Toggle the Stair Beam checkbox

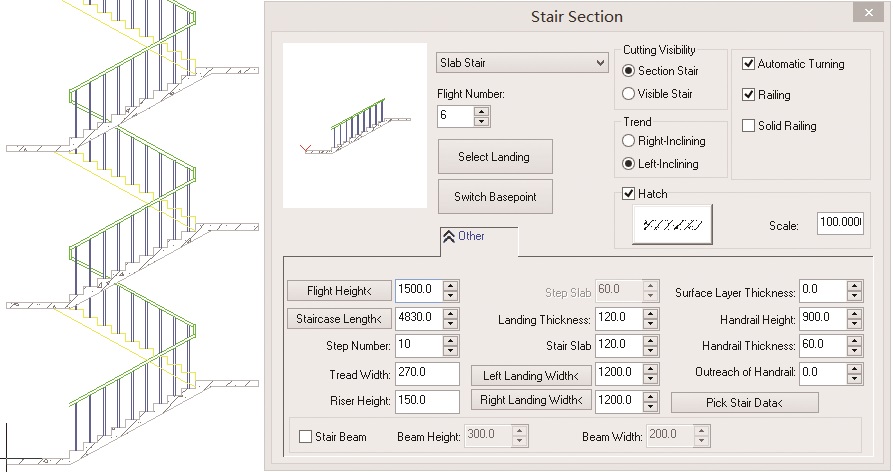305,437
